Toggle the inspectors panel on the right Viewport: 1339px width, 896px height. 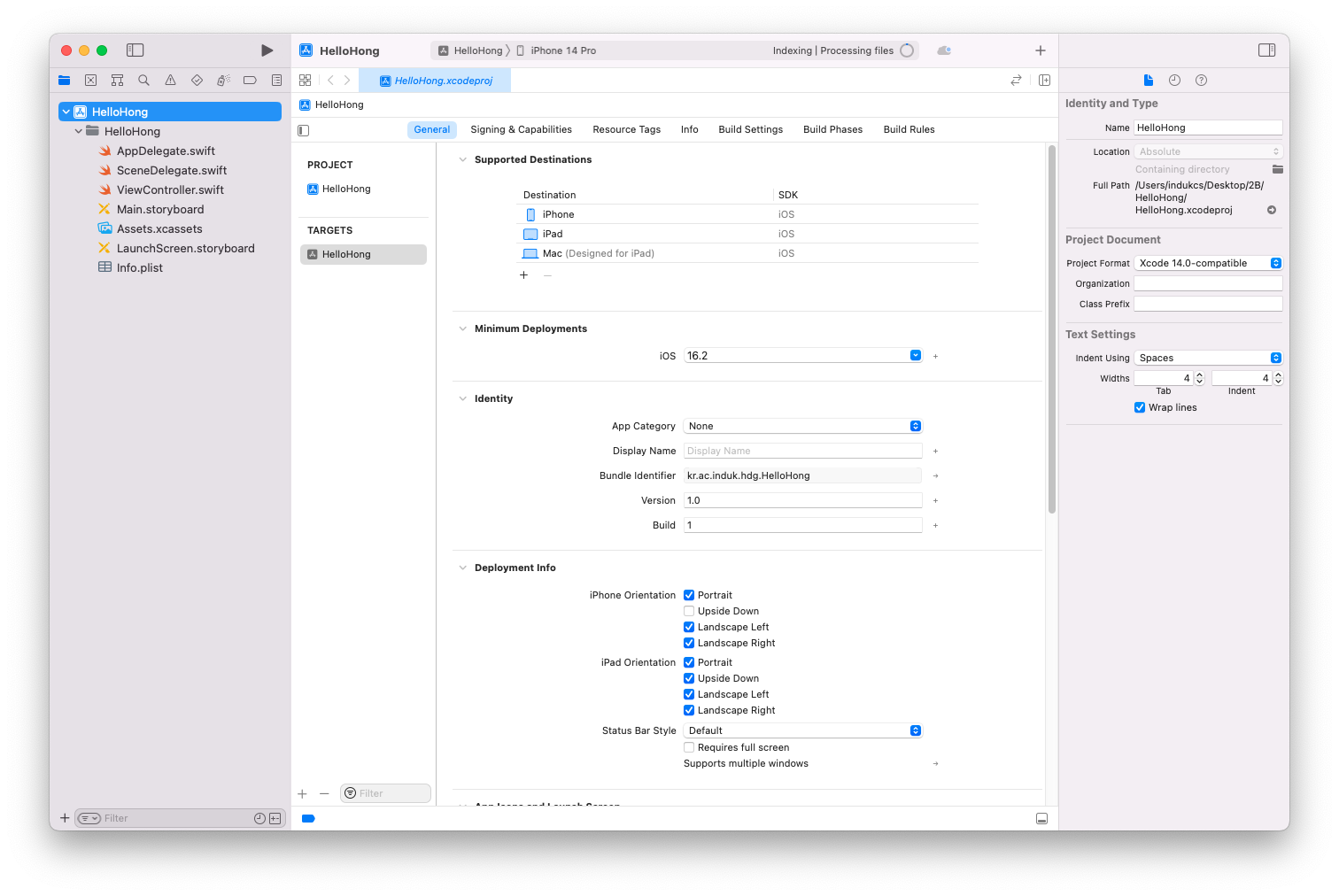click(x=1267, y=50)
